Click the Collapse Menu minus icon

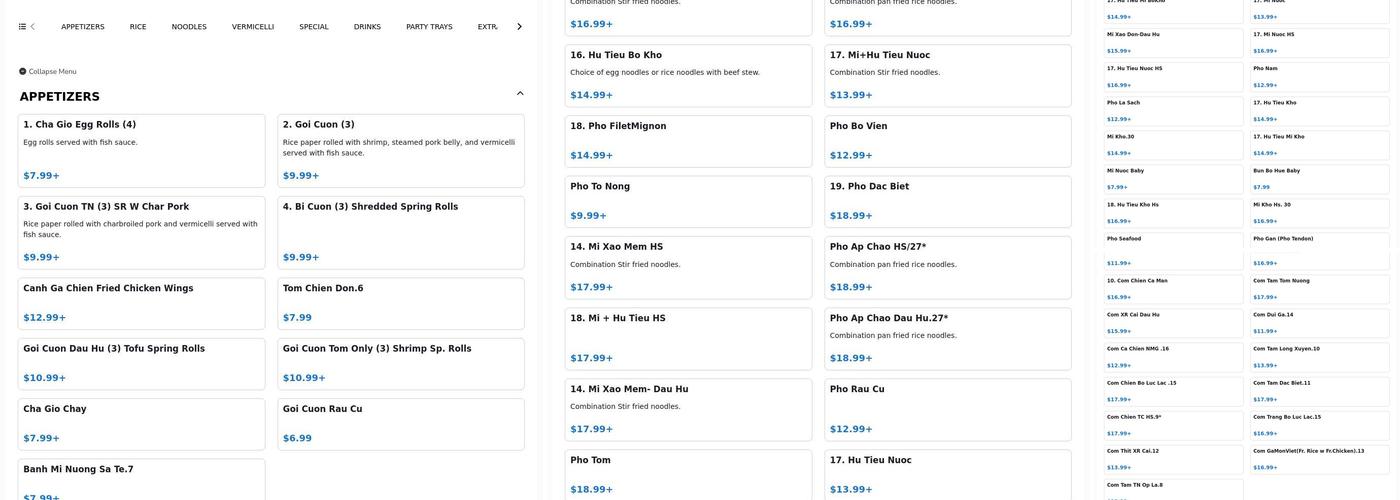click(x=22, y=72)
